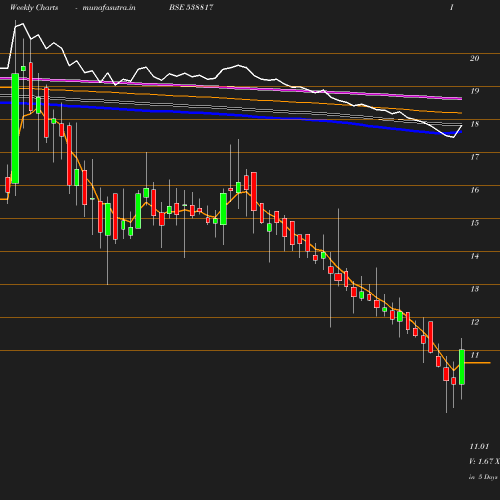Click the volume reading 'V: 1.67'
The height and width of the screenshot is (500, 500).
tap(481, 461)
